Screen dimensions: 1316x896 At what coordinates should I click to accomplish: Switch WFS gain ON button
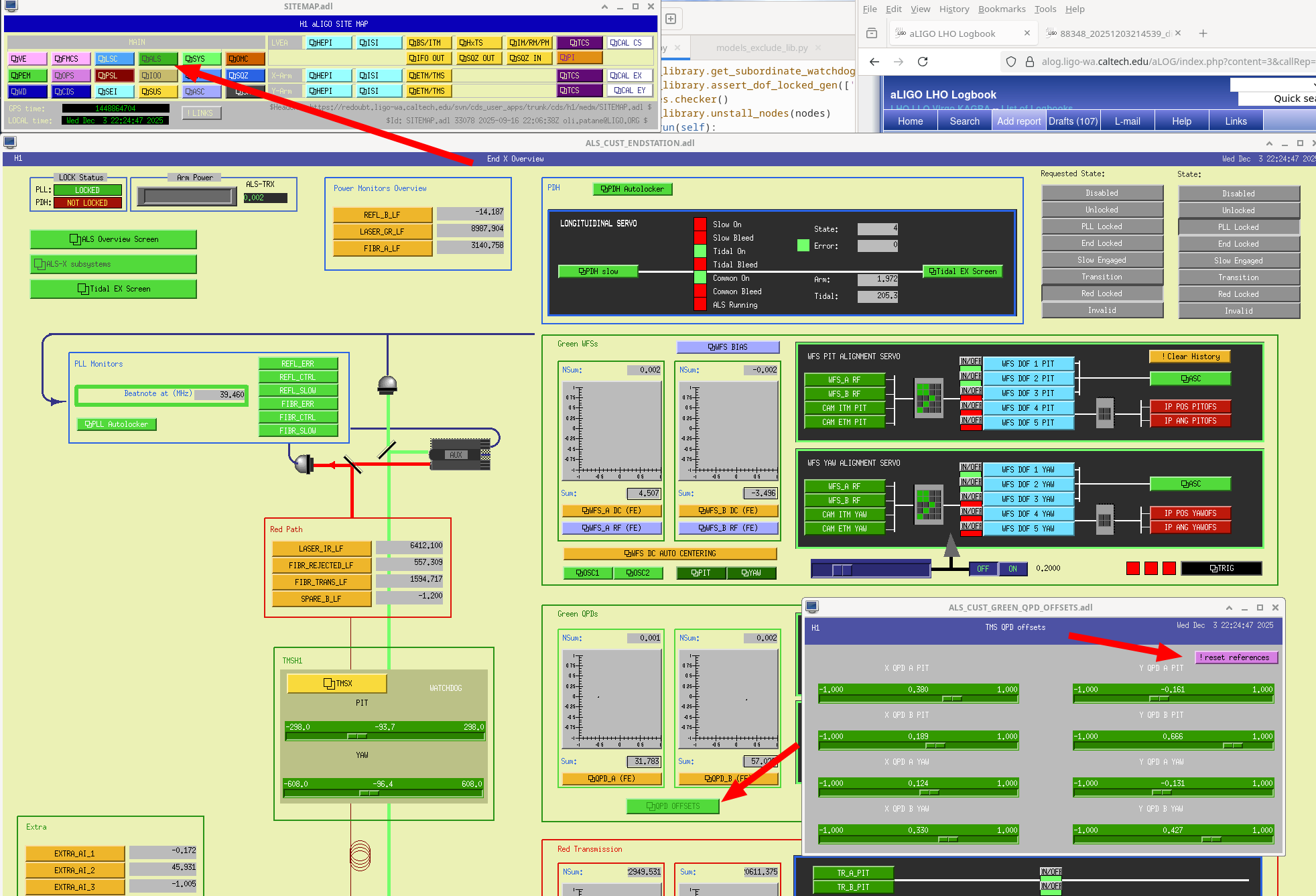1012,569
